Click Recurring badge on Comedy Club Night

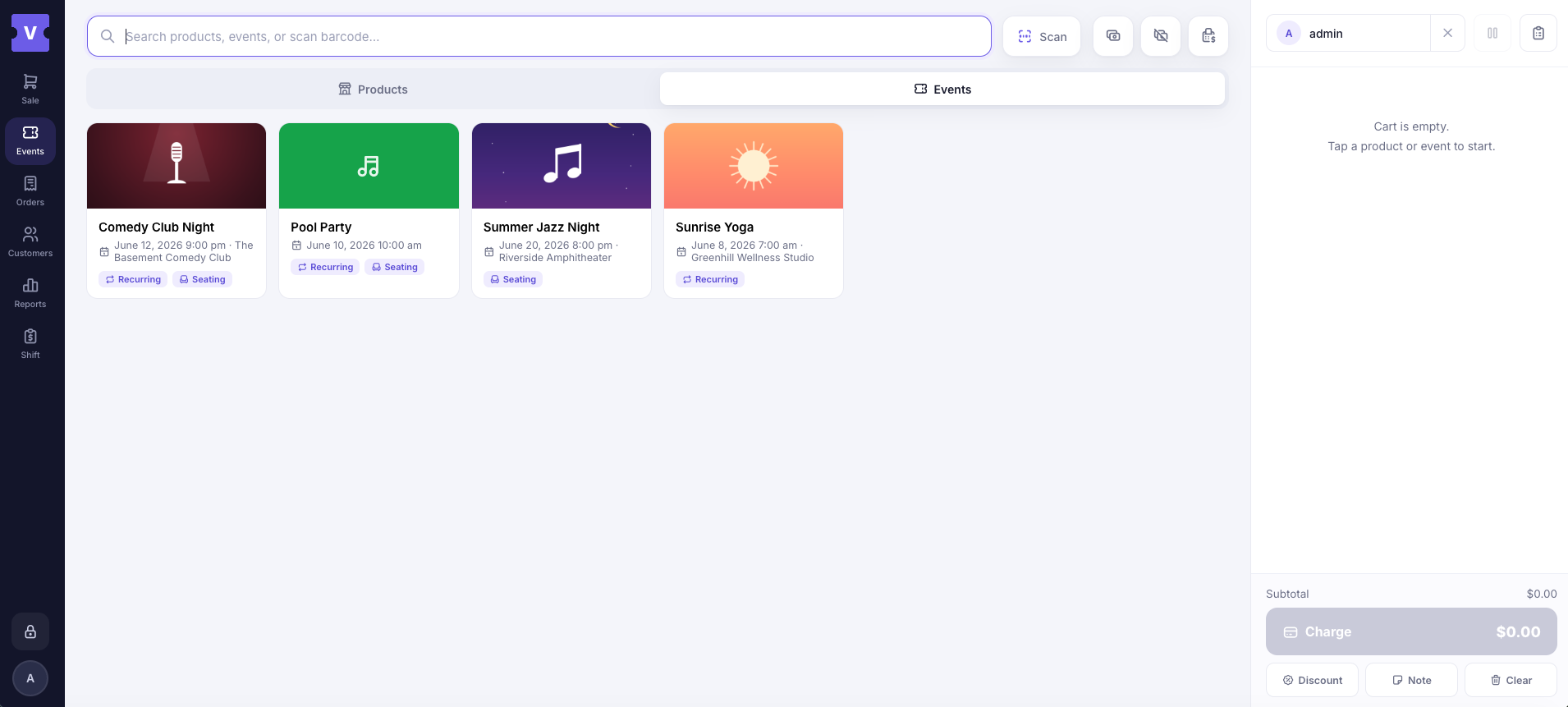pos(133,279)
